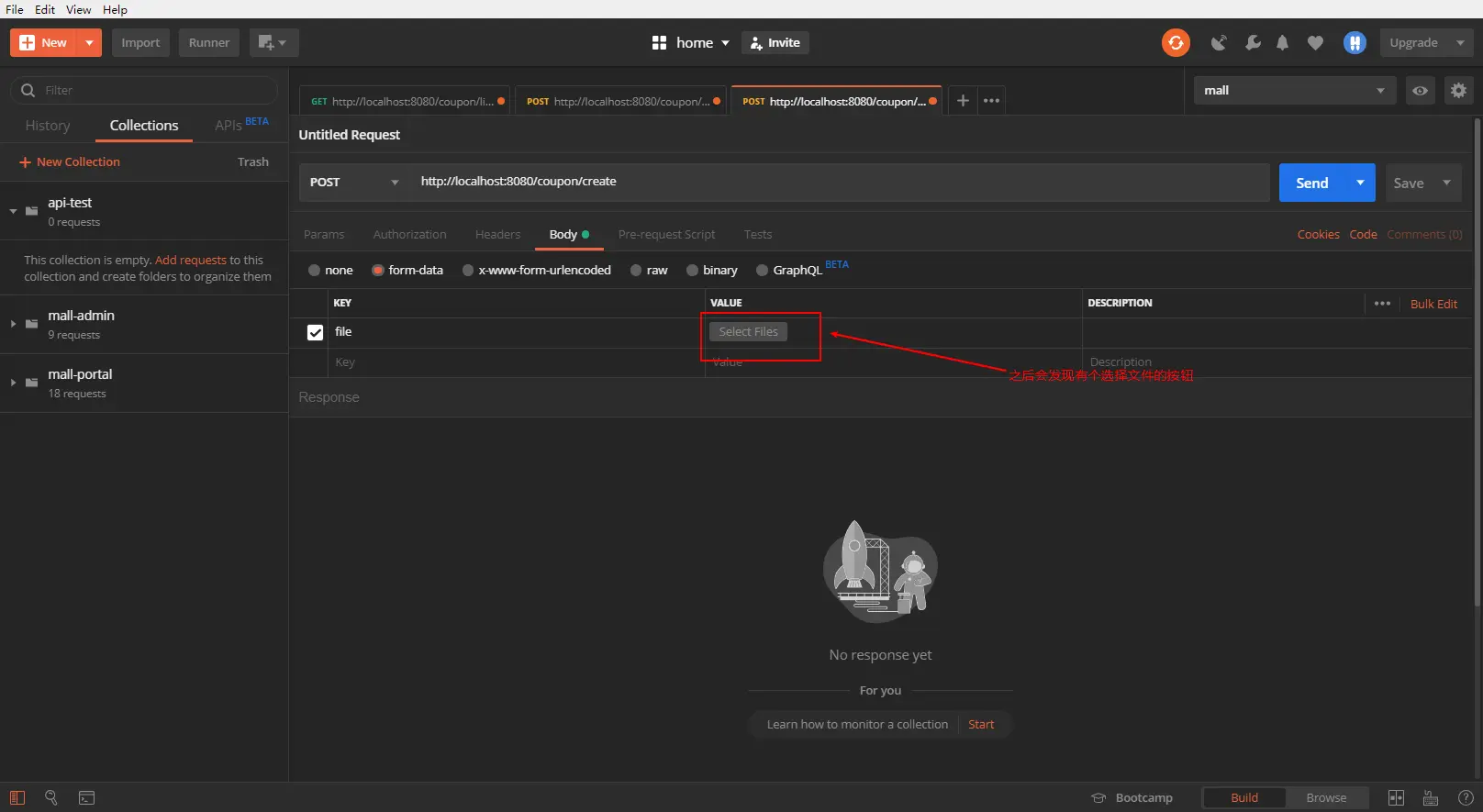This screenshot has height=812, width=1483.
Task: Open the Headers tab
Action: [497, 234]
